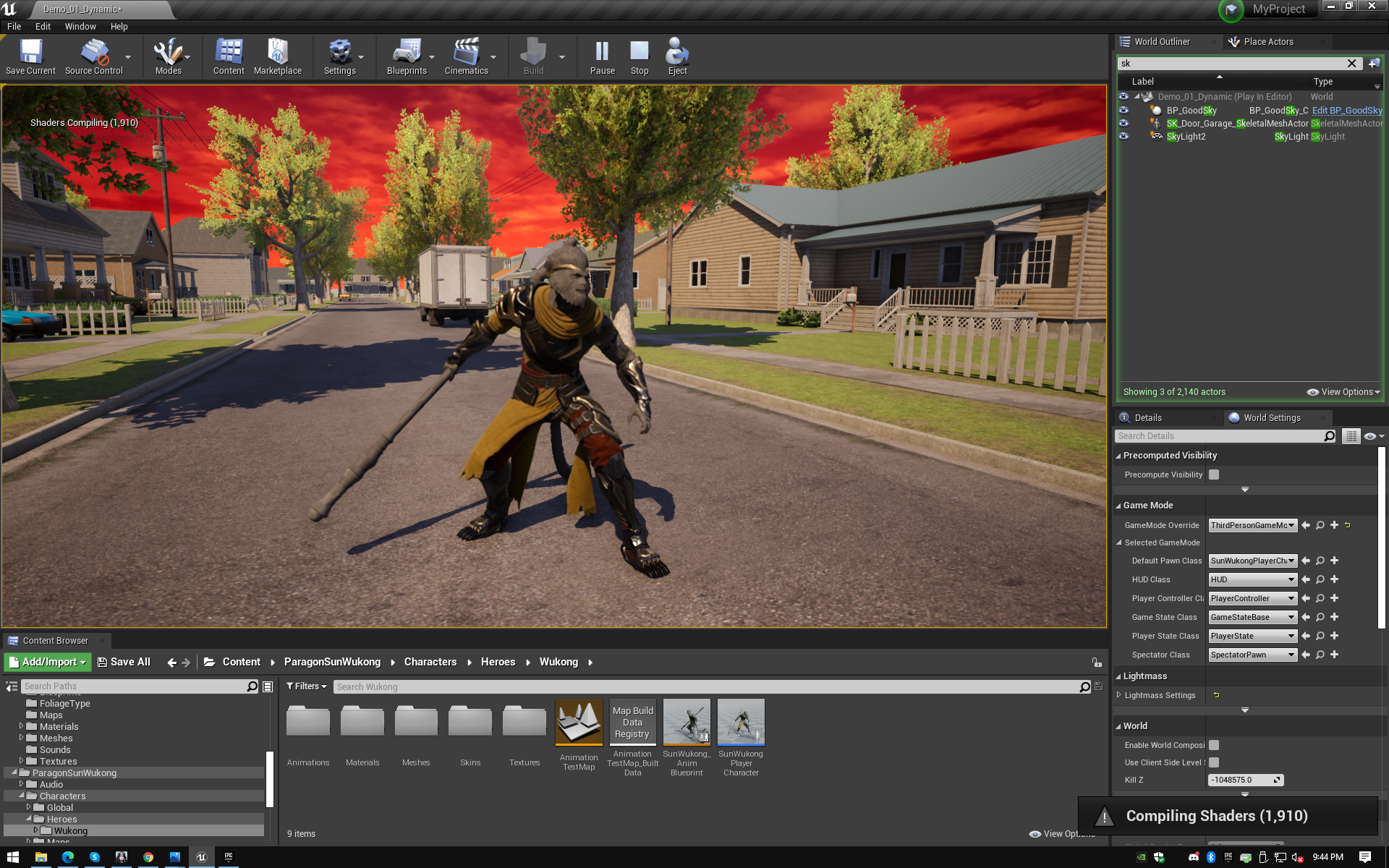The image size is (1389, 868).
Task: Open the Spectator Class dropdown
Action: [x=1252, y=655]
